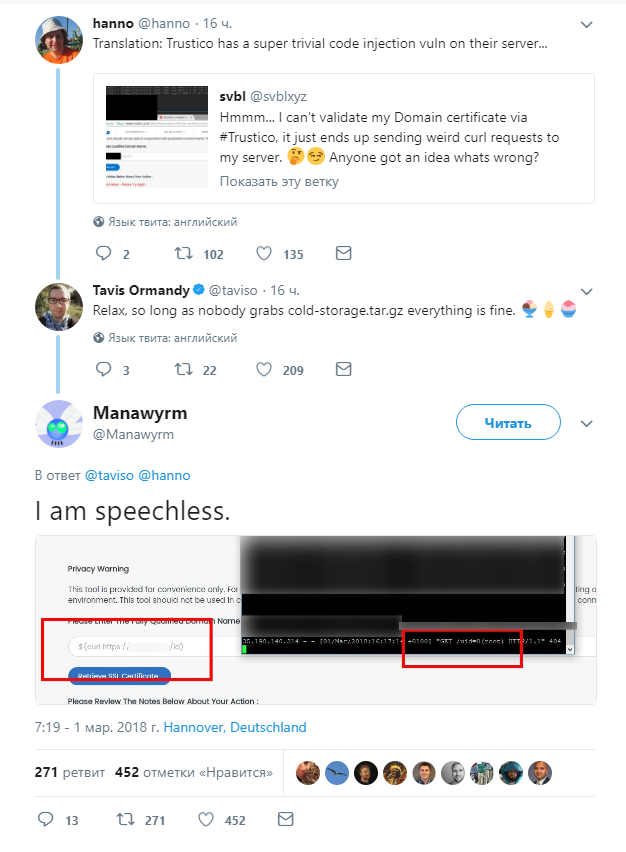This screenshot has height=852, width=626.
Task: Click the Hannover, Deutschland location link
Action: (235, 727)
